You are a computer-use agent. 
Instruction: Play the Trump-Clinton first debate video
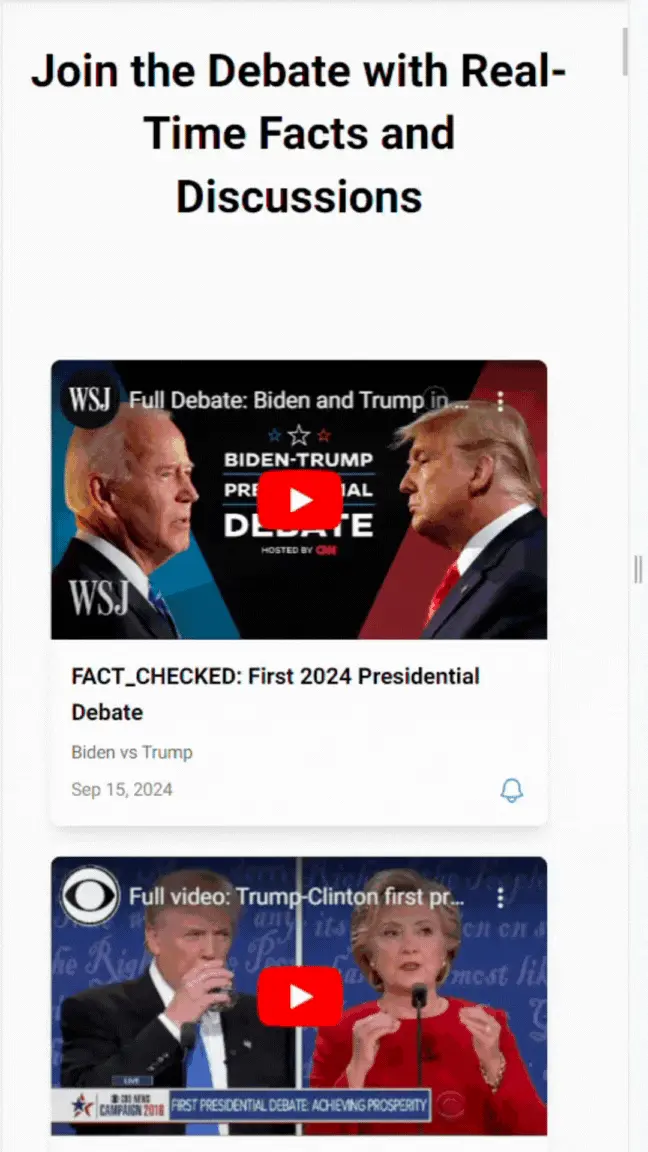coord(299,996)
